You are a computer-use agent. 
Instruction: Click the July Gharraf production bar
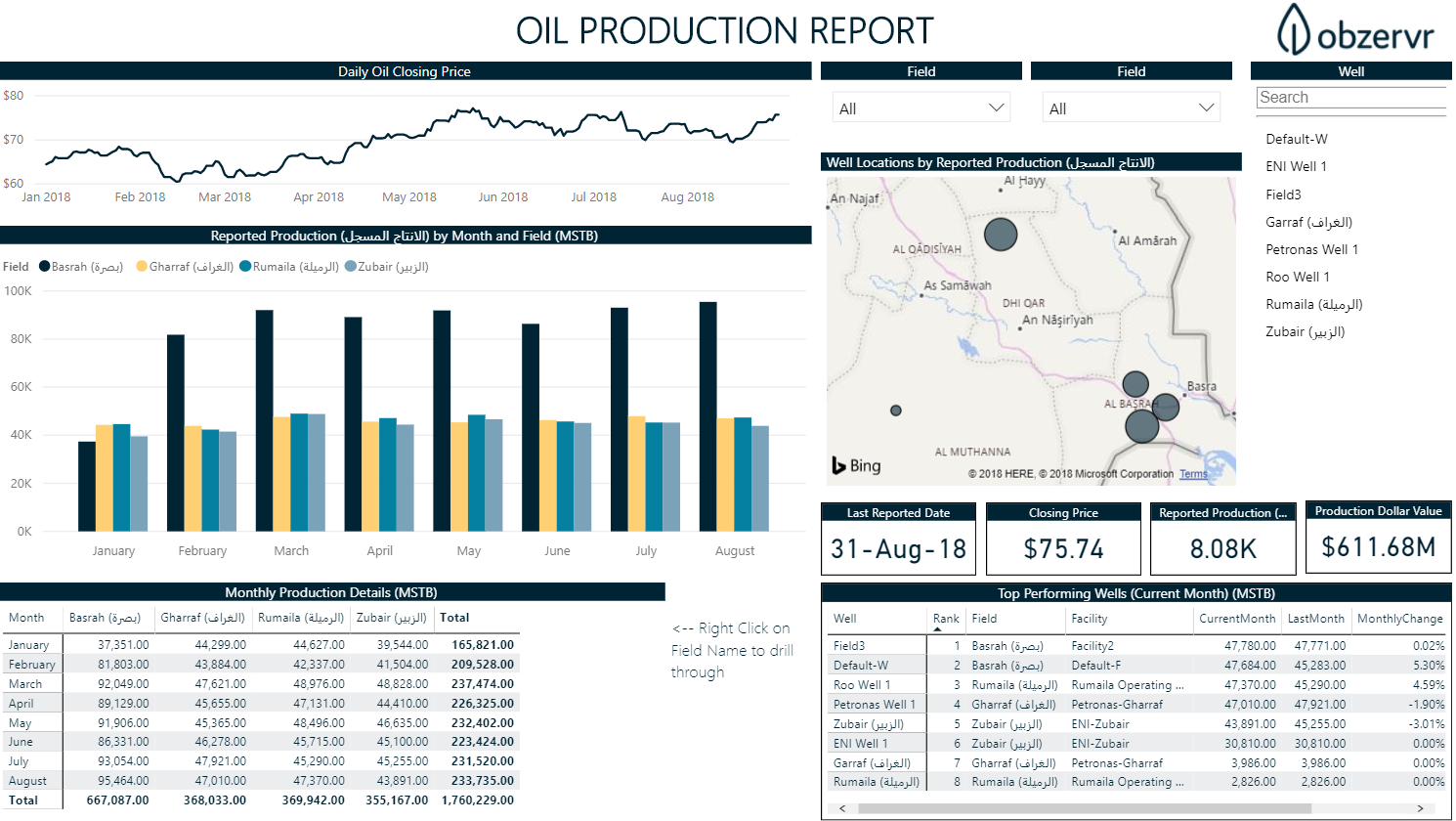click(x=637, y=474)
